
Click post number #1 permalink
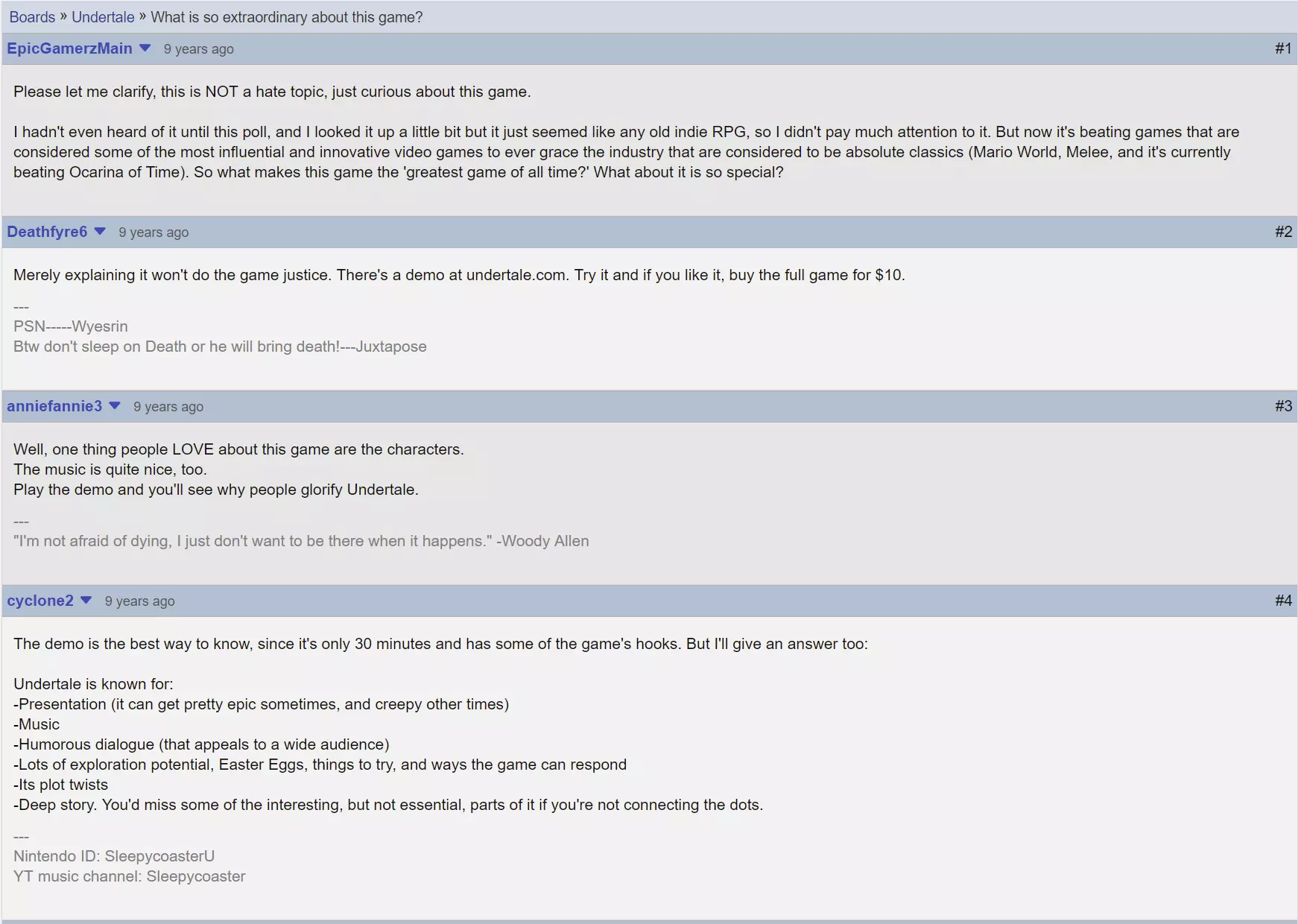point(1282,48)
